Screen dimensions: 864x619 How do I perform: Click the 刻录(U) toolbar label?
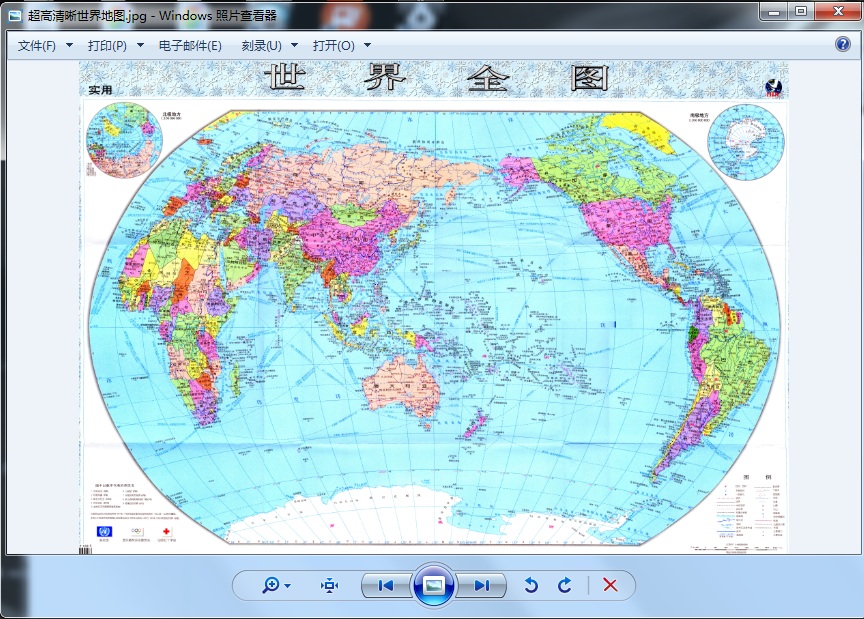pyautogui.click(x=261, y=46)
